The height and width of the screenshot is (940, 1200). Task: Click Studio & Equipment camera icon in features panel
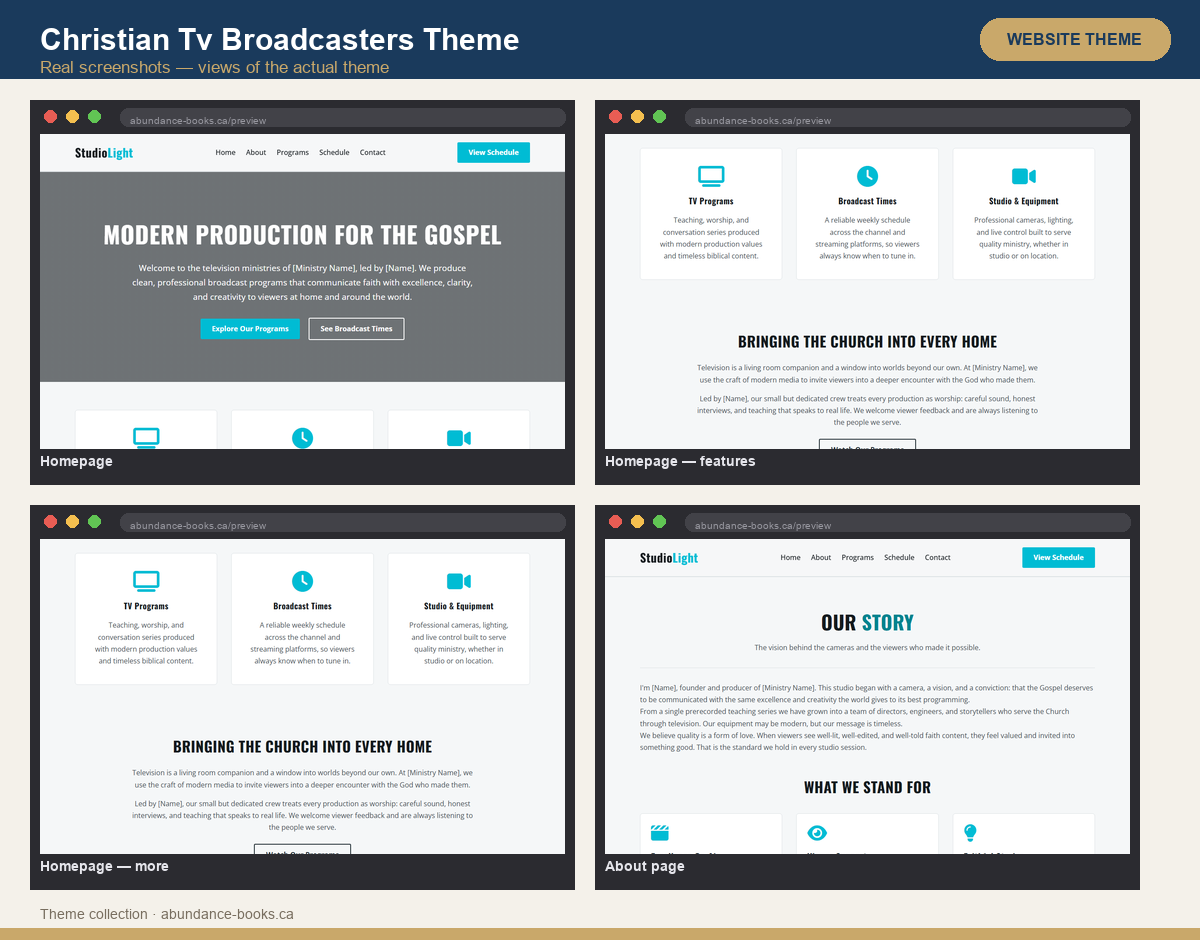[x=1024, y=176]
